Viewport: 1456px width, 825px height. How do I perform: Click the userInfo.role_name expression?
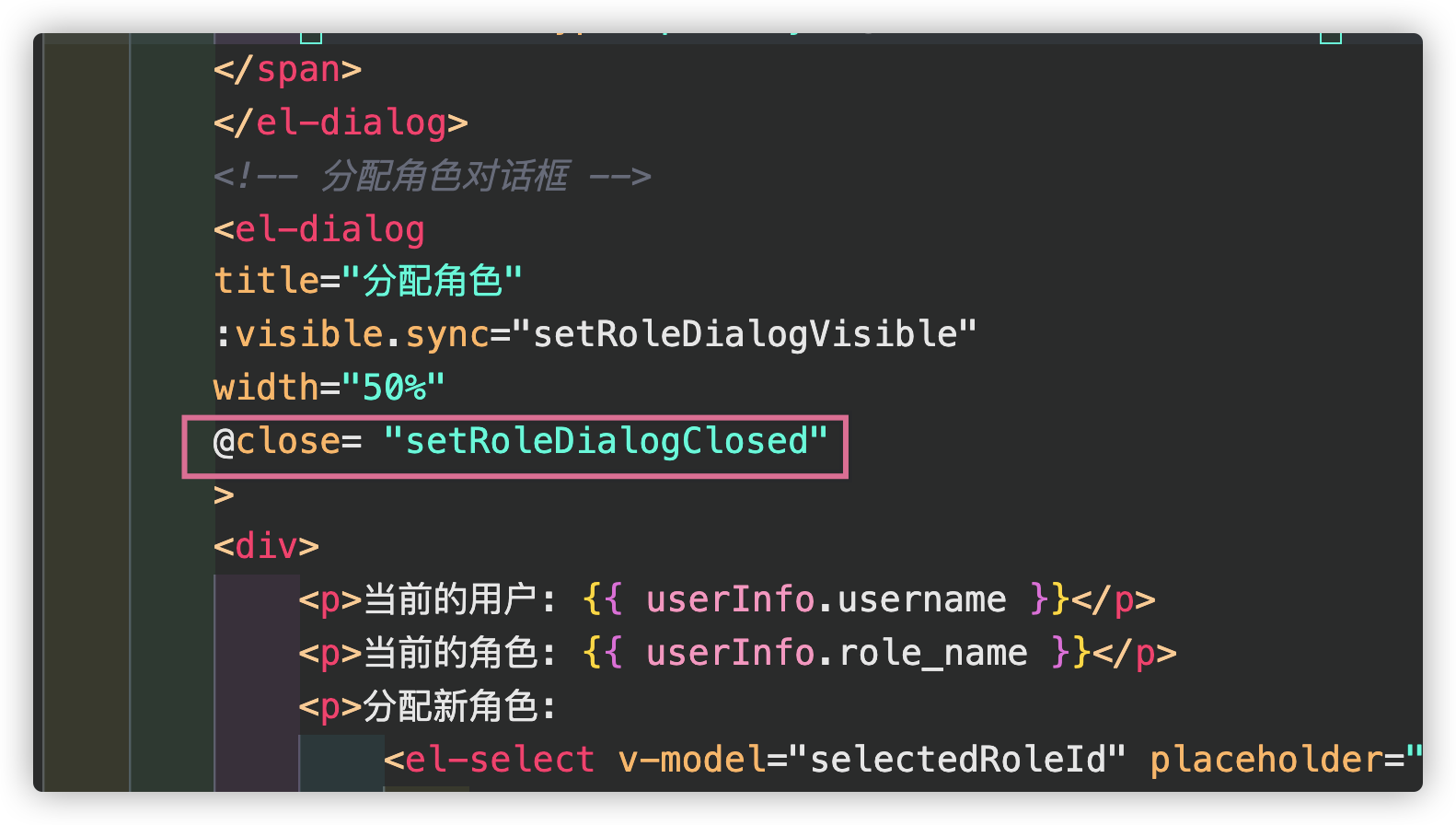[837, 653]
